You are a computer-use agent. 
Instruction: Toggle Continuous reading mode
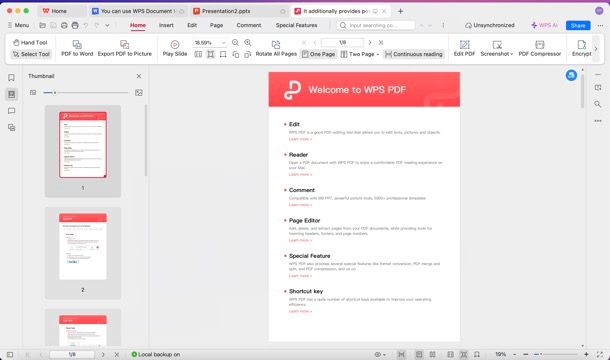tap(414, 54)
